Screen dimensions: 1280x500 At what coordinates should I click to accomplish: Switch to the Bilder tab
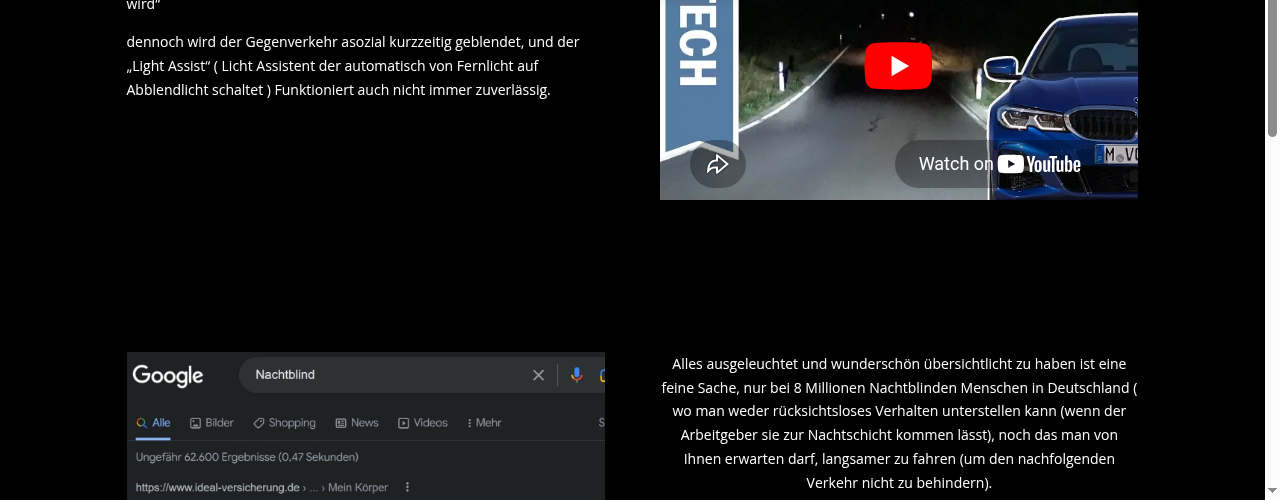(212, 423)
